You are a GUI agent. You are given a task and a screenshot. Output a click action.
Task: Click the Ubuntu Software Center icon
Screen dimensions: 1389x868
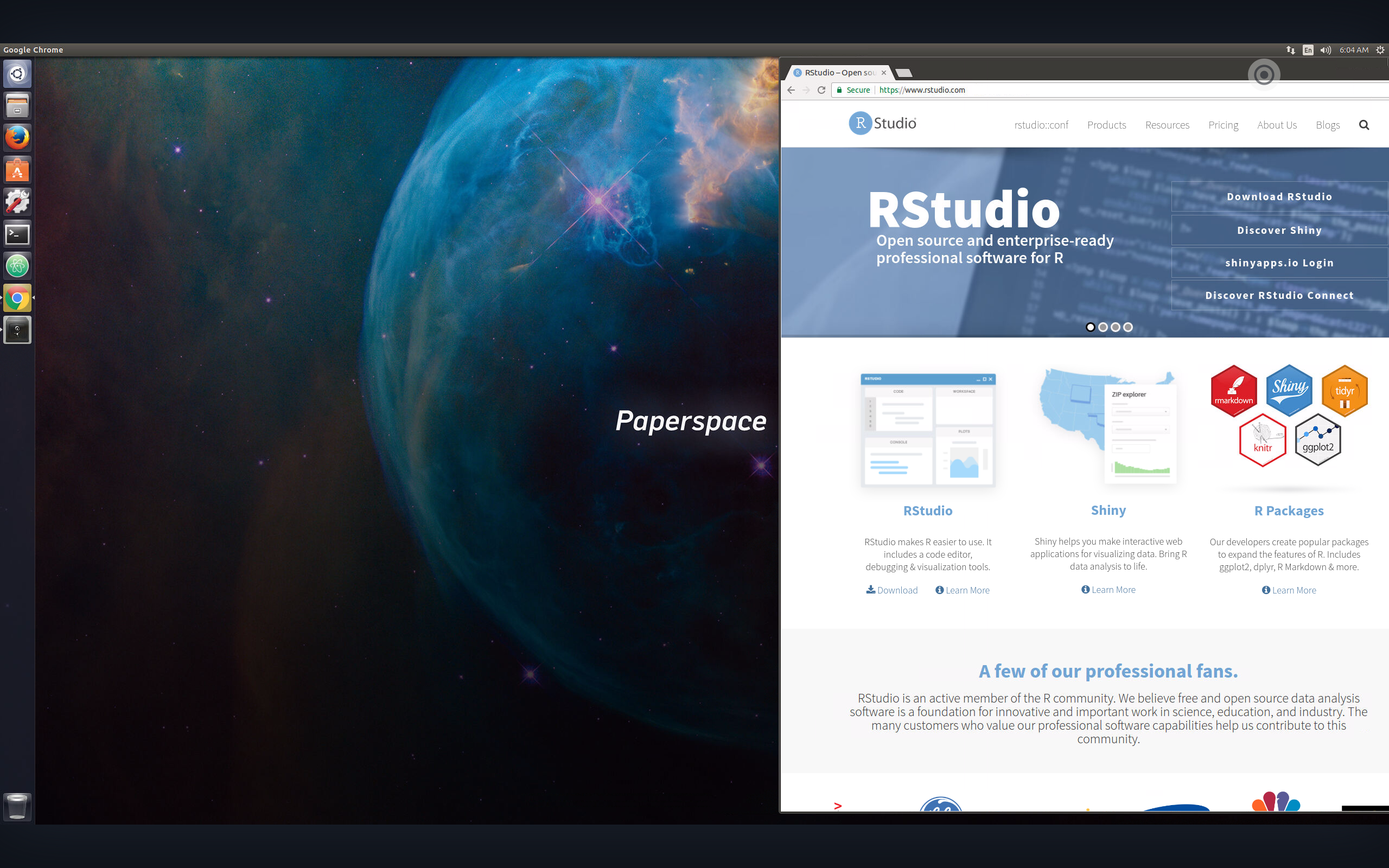pyautogui.click(x=17, y=170)
